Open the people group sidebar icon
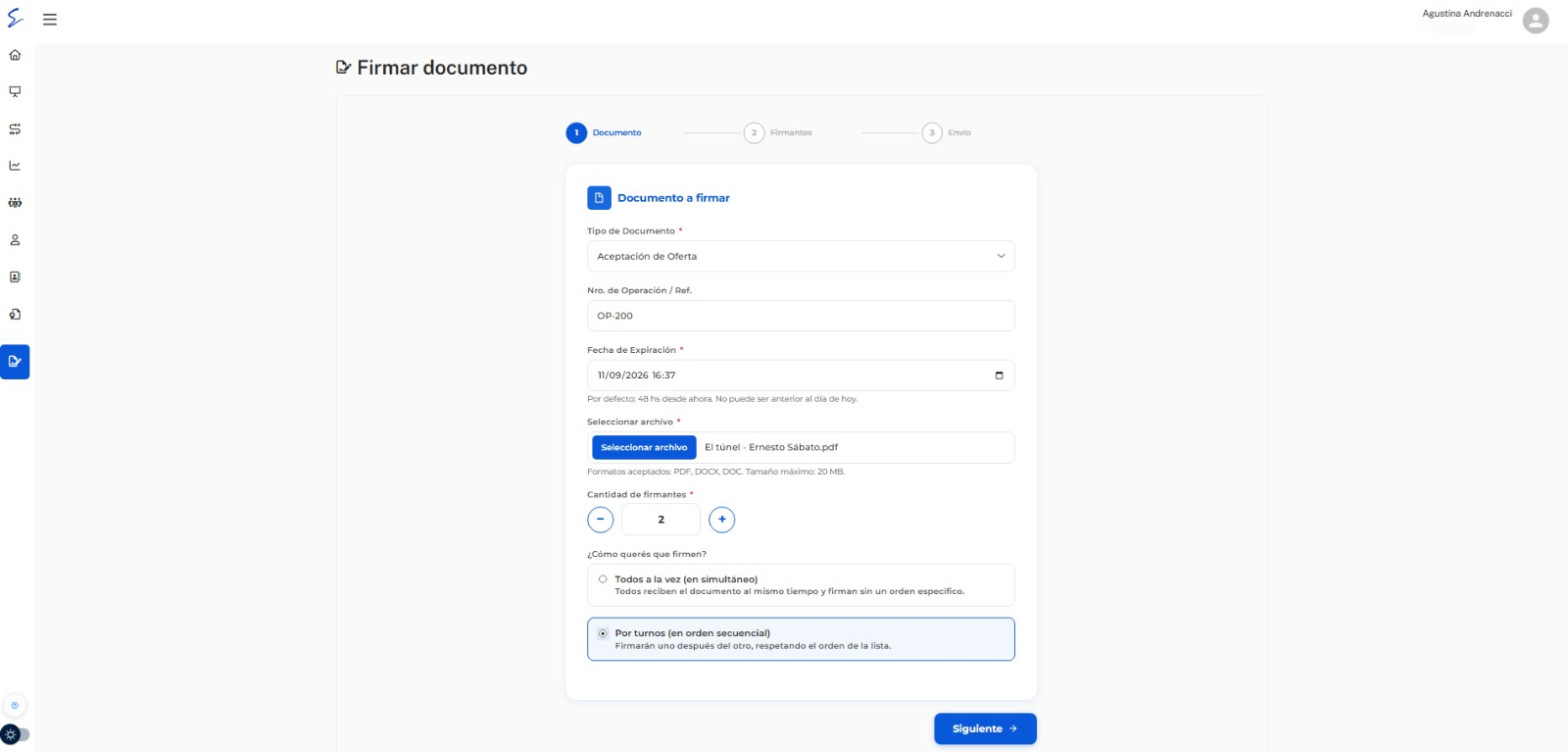 15,203
